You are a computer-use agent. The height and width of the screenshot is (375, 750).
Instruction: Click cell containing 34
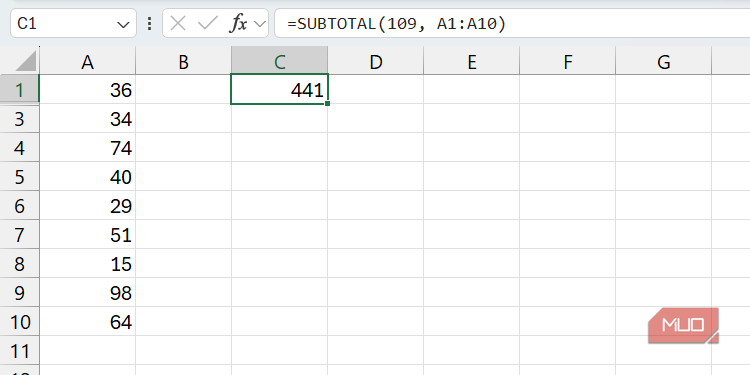tap(88, 119)
